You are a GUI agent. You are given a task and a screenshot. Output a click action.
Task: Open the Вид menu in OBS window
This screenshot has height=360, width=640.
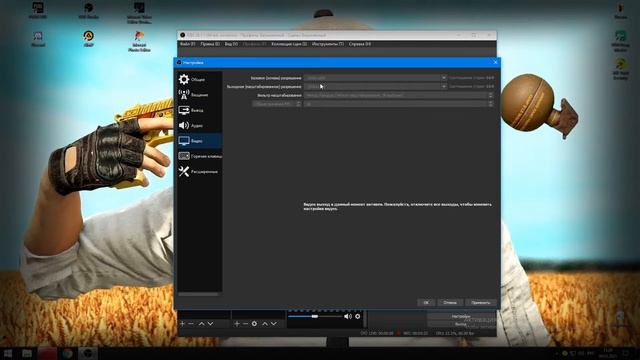coord(231,44)
